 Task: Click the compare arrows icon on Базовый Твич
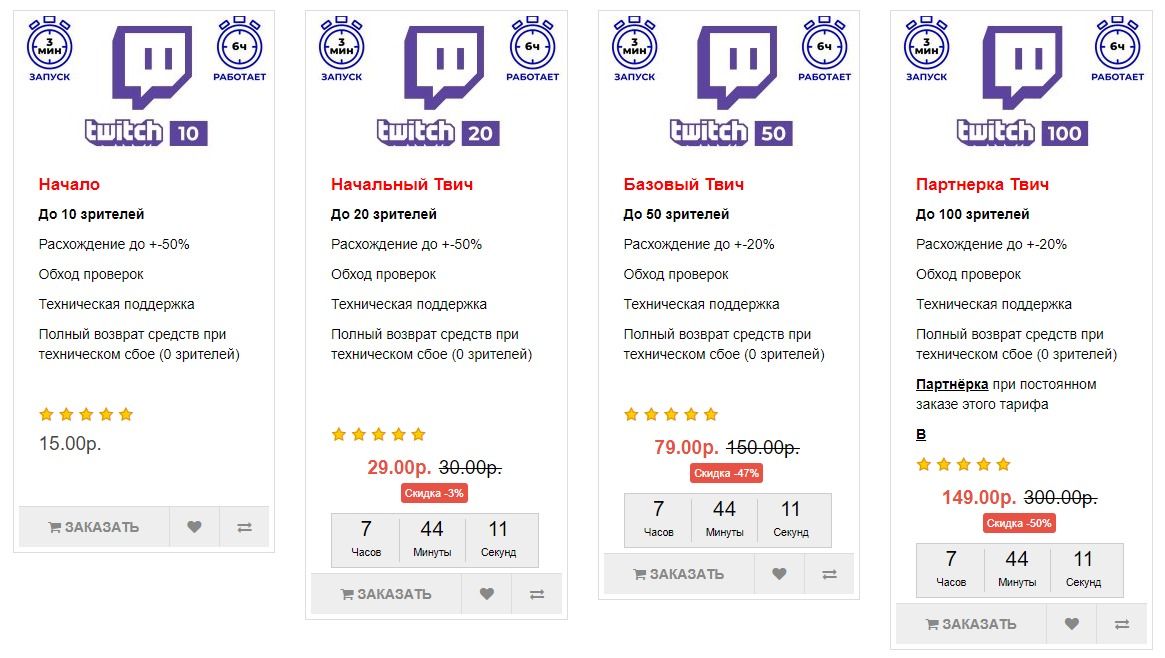[x=828, y=574]
